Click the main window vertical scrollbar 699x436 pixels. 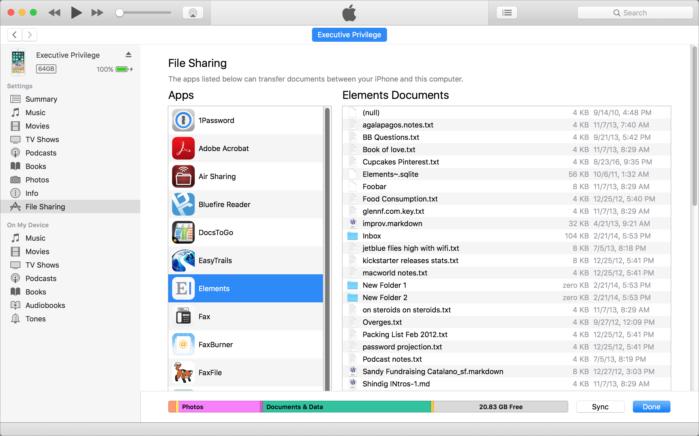pos(694,125)
